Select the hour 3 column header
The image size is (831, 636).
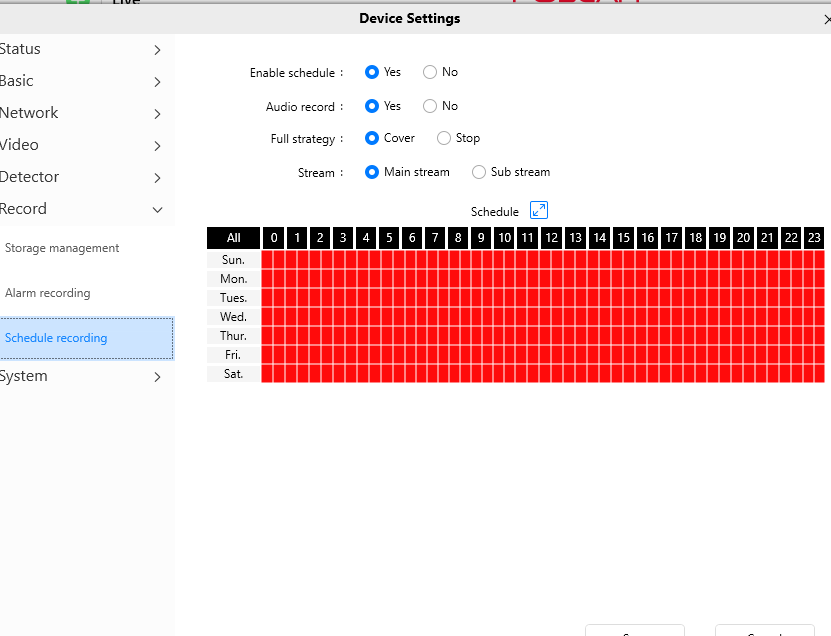click(x=343, y=238)
